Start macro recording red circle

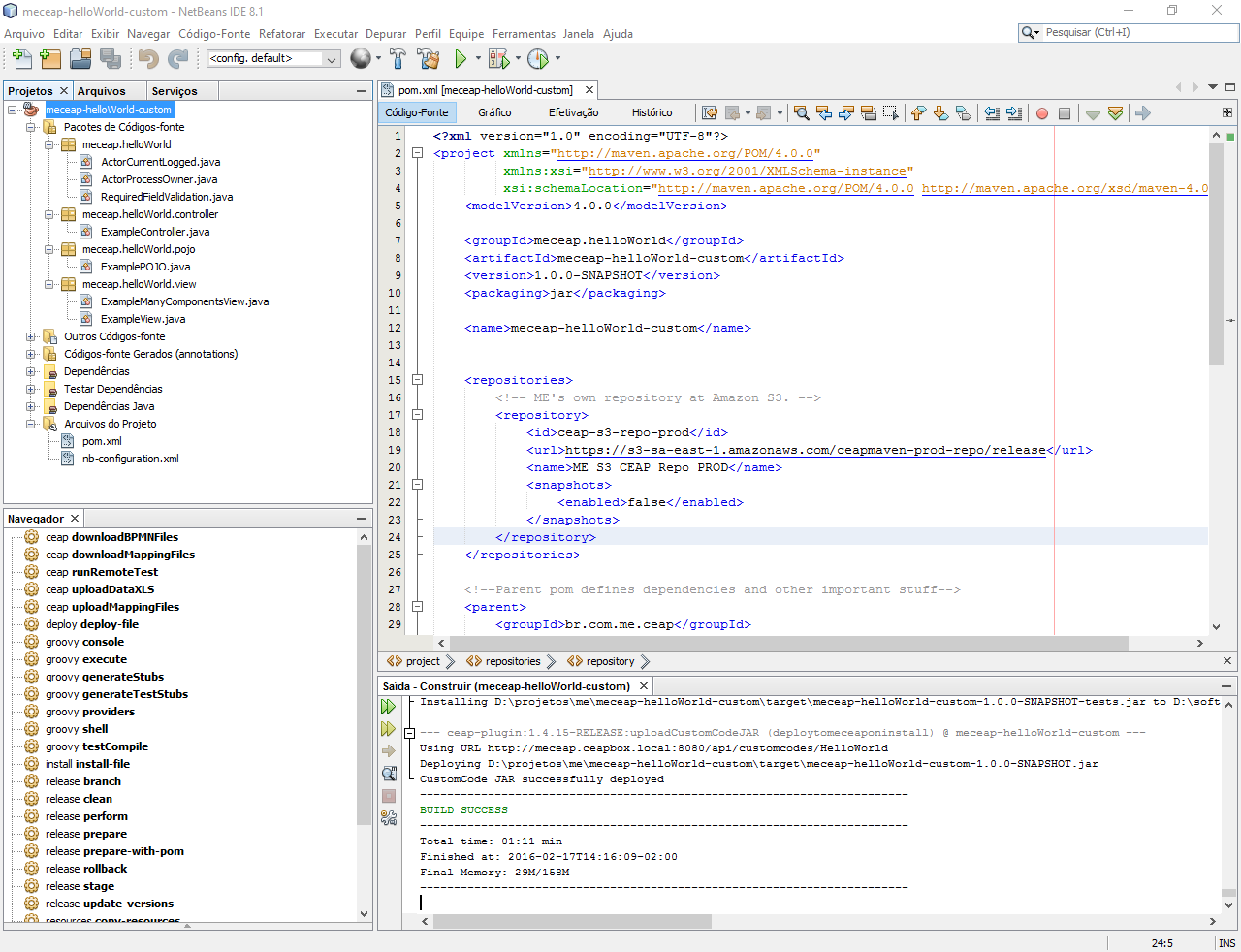1042,113
